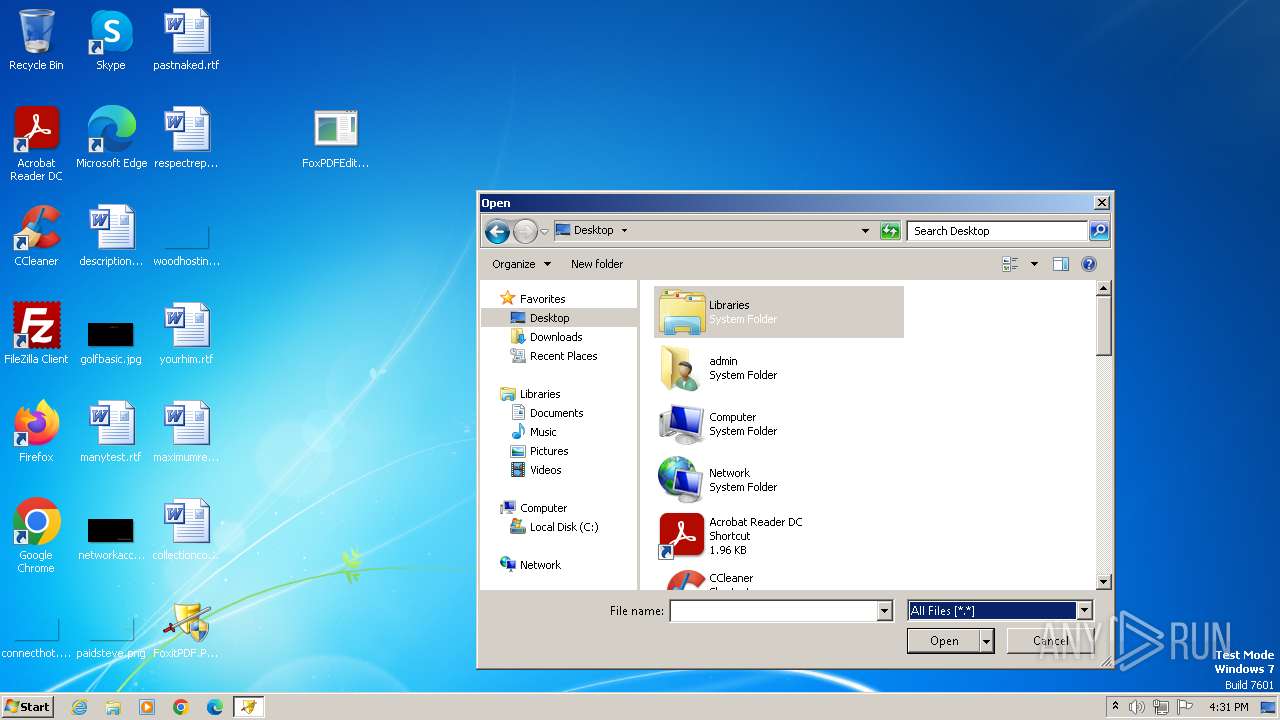Screen dimensions: 1280x720
Task: Select FoxPDFEdit desktop icon
Action: pos(336,138)
